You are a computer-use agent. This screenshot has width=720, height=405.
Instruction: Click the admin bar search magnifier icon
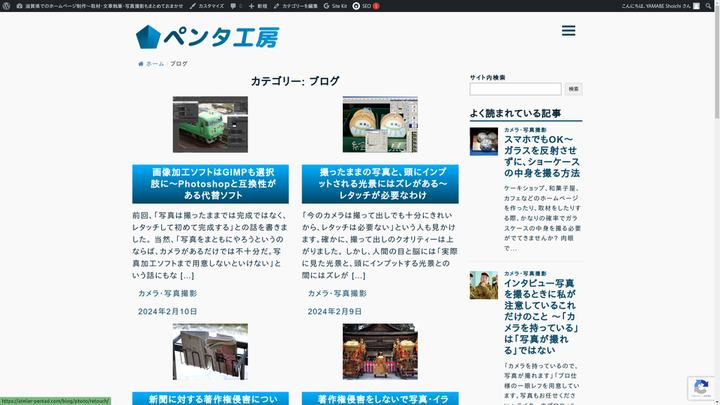[x=708, y=6]
